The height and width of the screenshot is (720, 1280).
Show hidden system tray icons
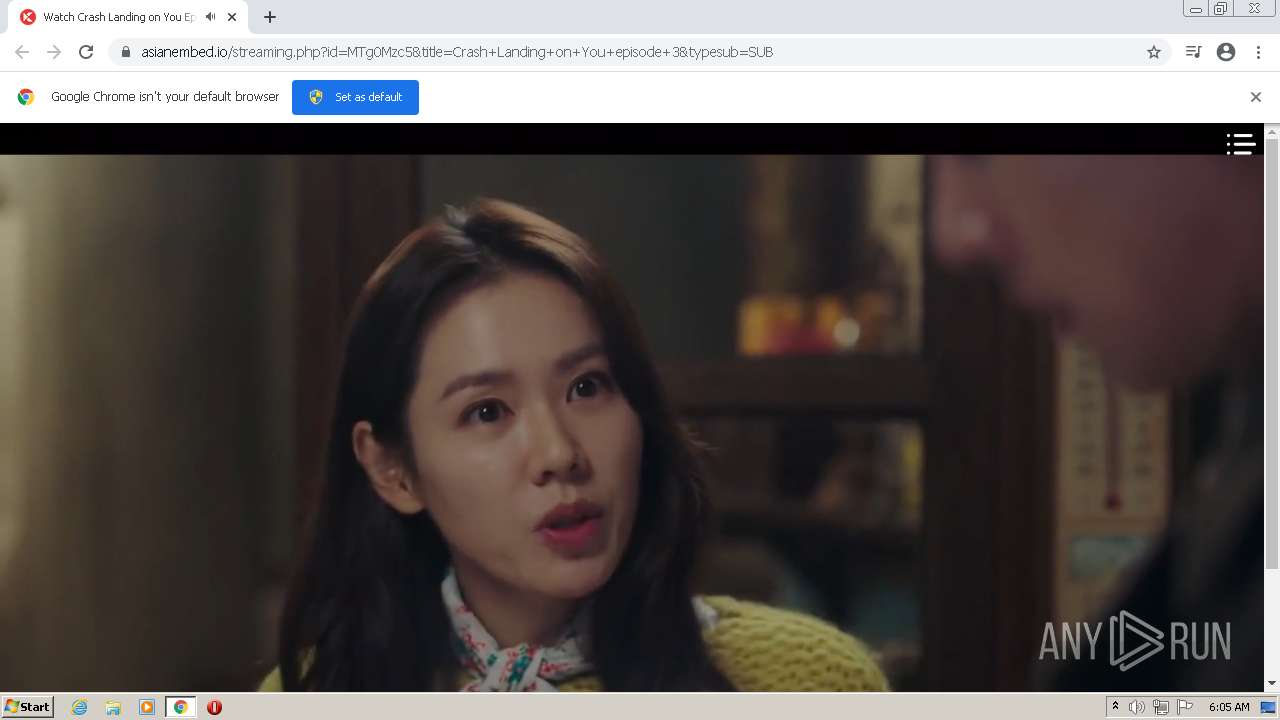pyautogui.click(x=1115, y=707)
